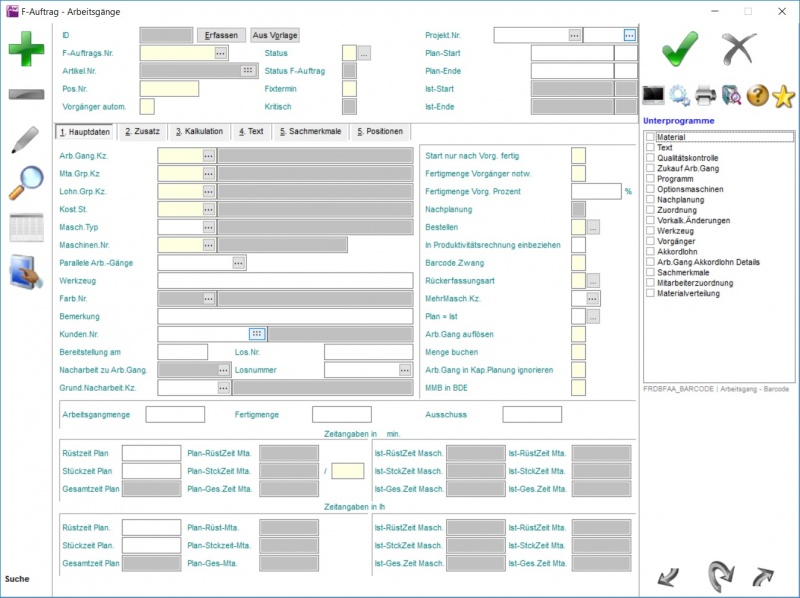The height and width of the screenshot is (598, 800).
Task: Open help with the question mark icon
Action: (x=757, y=95)
